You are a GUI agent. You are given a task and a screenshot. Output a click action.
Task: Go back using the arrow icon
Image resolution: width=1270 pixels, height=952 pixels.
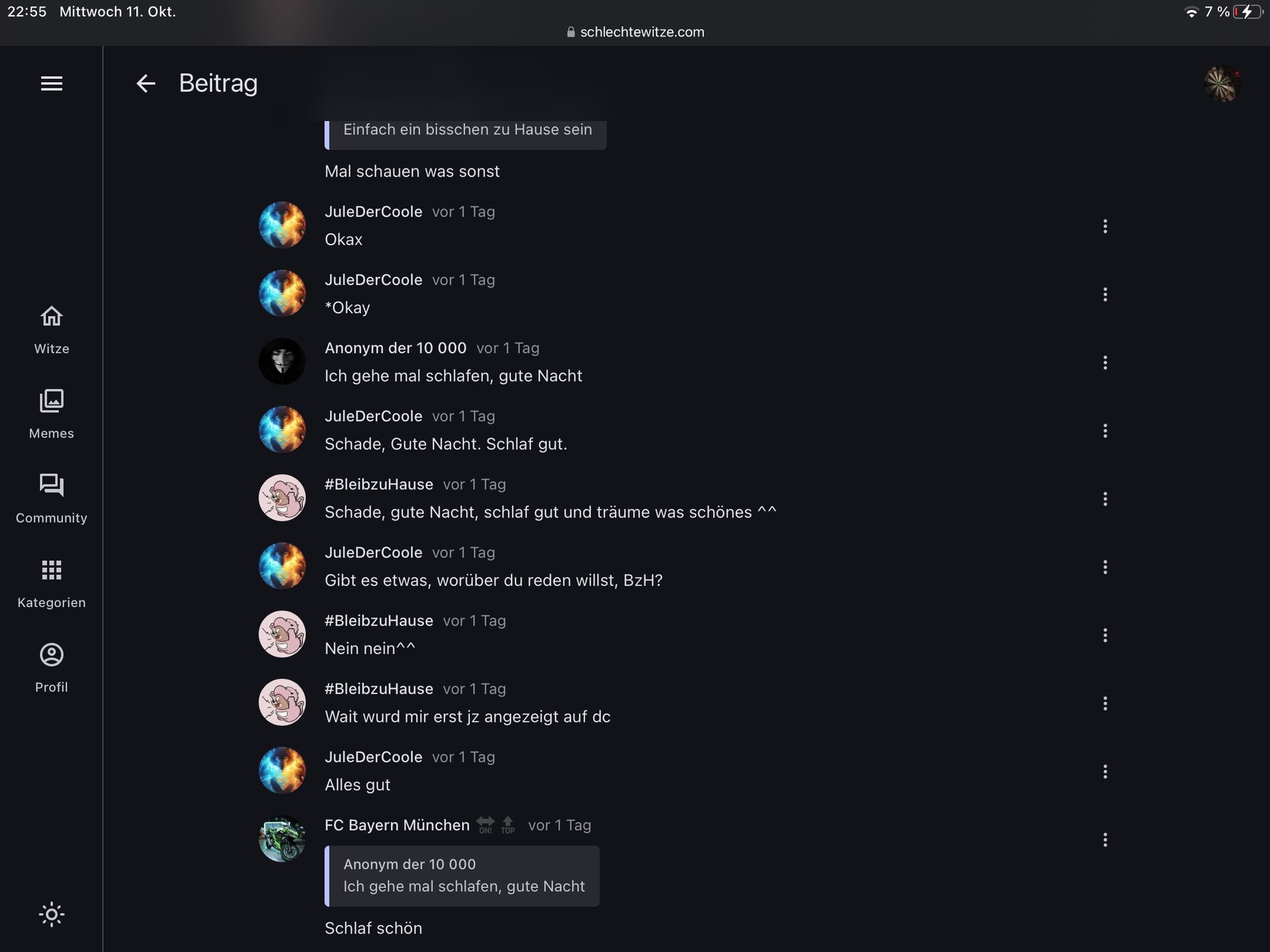146,83
